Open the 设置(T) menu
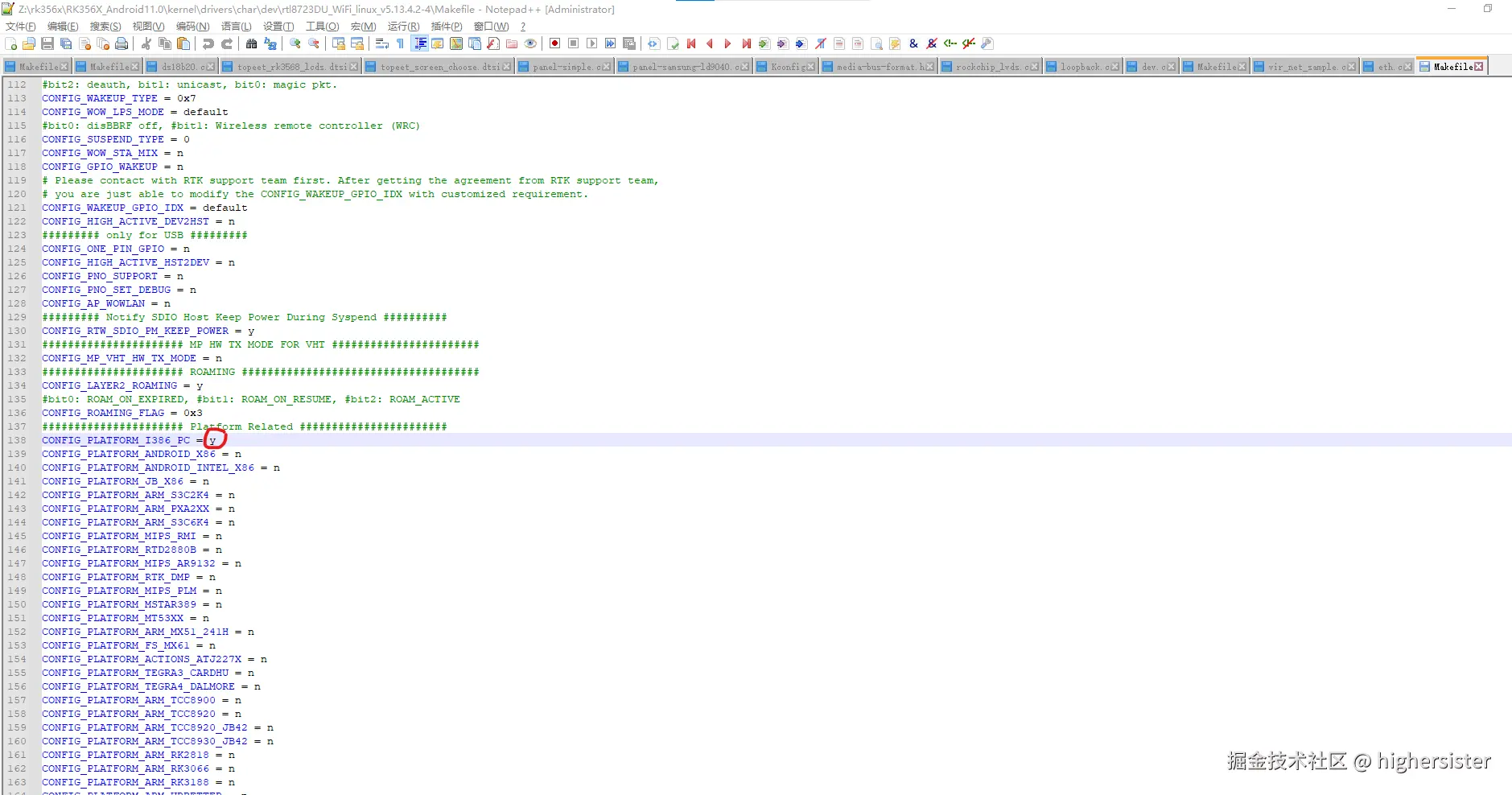 (x=278, y=27)
